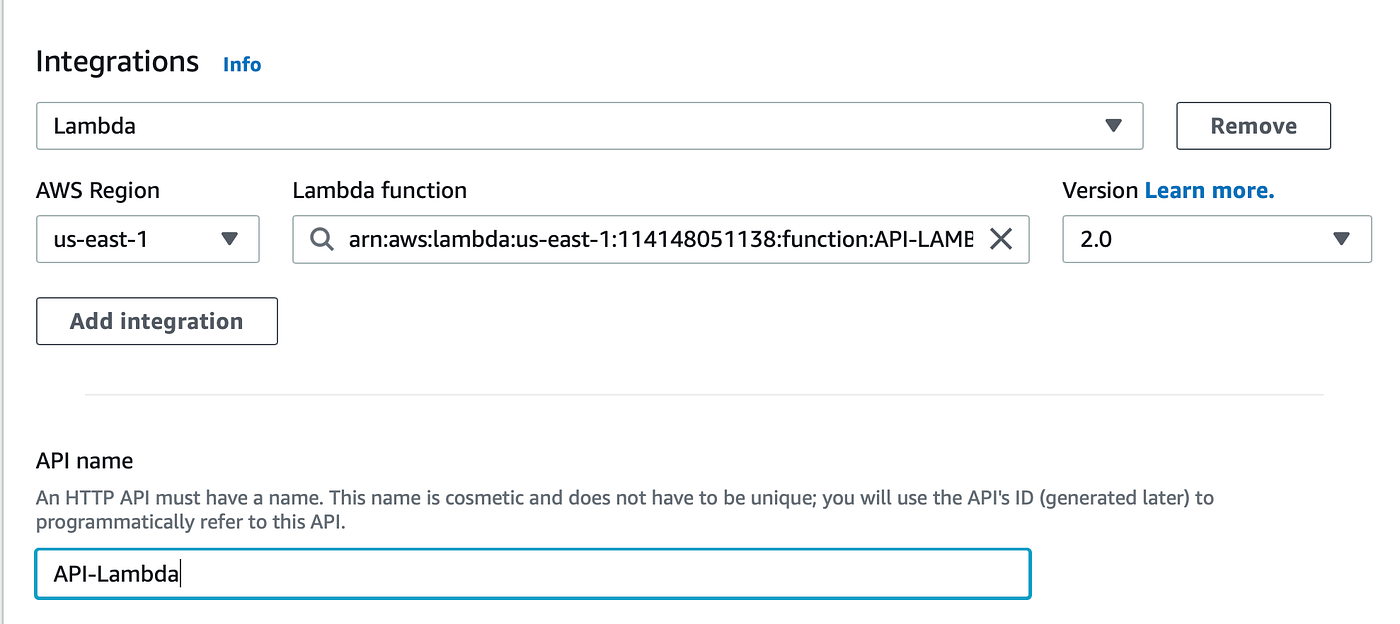This screenshot has width=1400, height=624.
Task: Click the API-Lambda text in the name field
Action: pyautogui.click(x=113, y=573)
